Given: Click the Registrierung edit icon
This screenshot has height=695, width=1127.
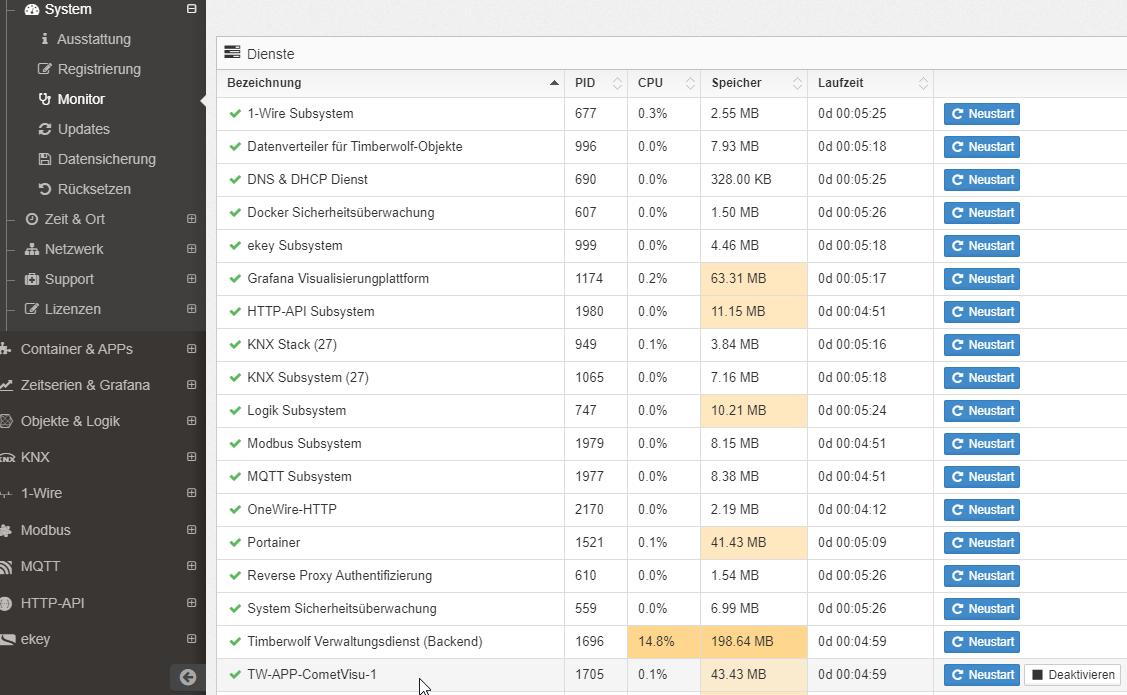Looking at the screenshot, I should [x=45, y=69].
